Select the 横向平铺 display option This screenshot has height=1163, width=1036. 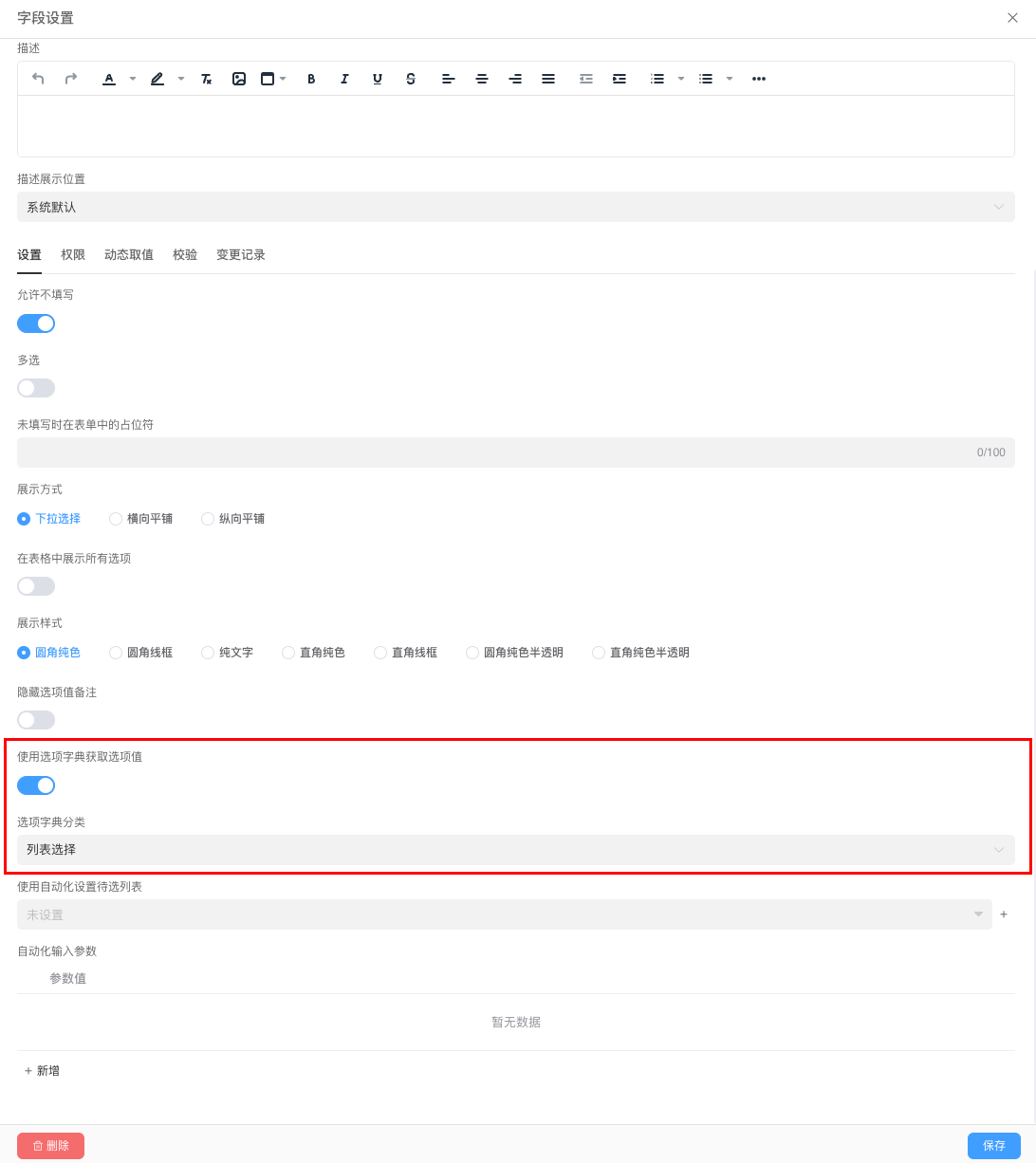point(115,519)
